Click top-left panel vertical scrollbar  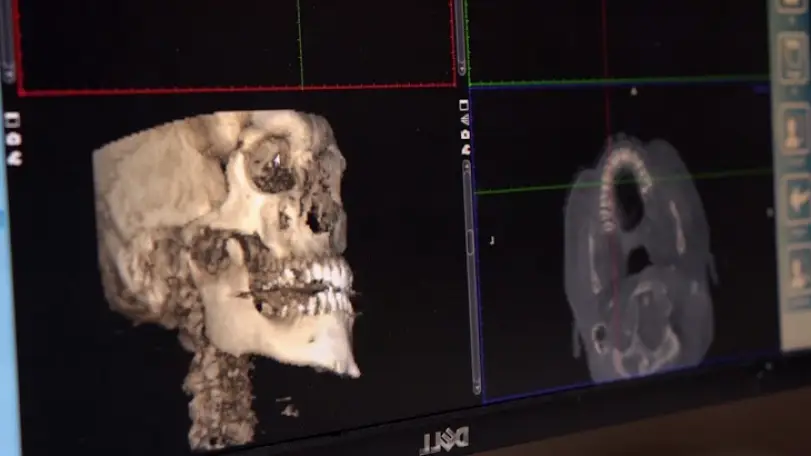(x=7, y=39)
